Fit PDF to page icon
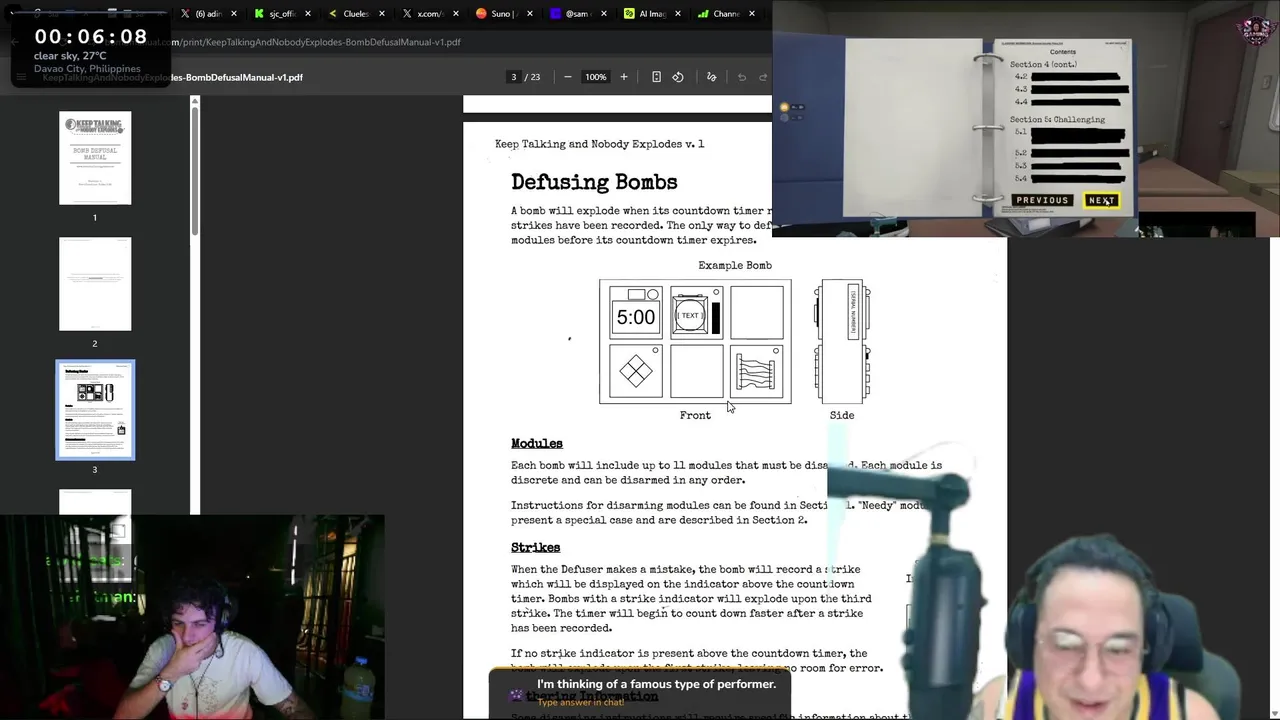The image size is (1280, 720). 656,77
